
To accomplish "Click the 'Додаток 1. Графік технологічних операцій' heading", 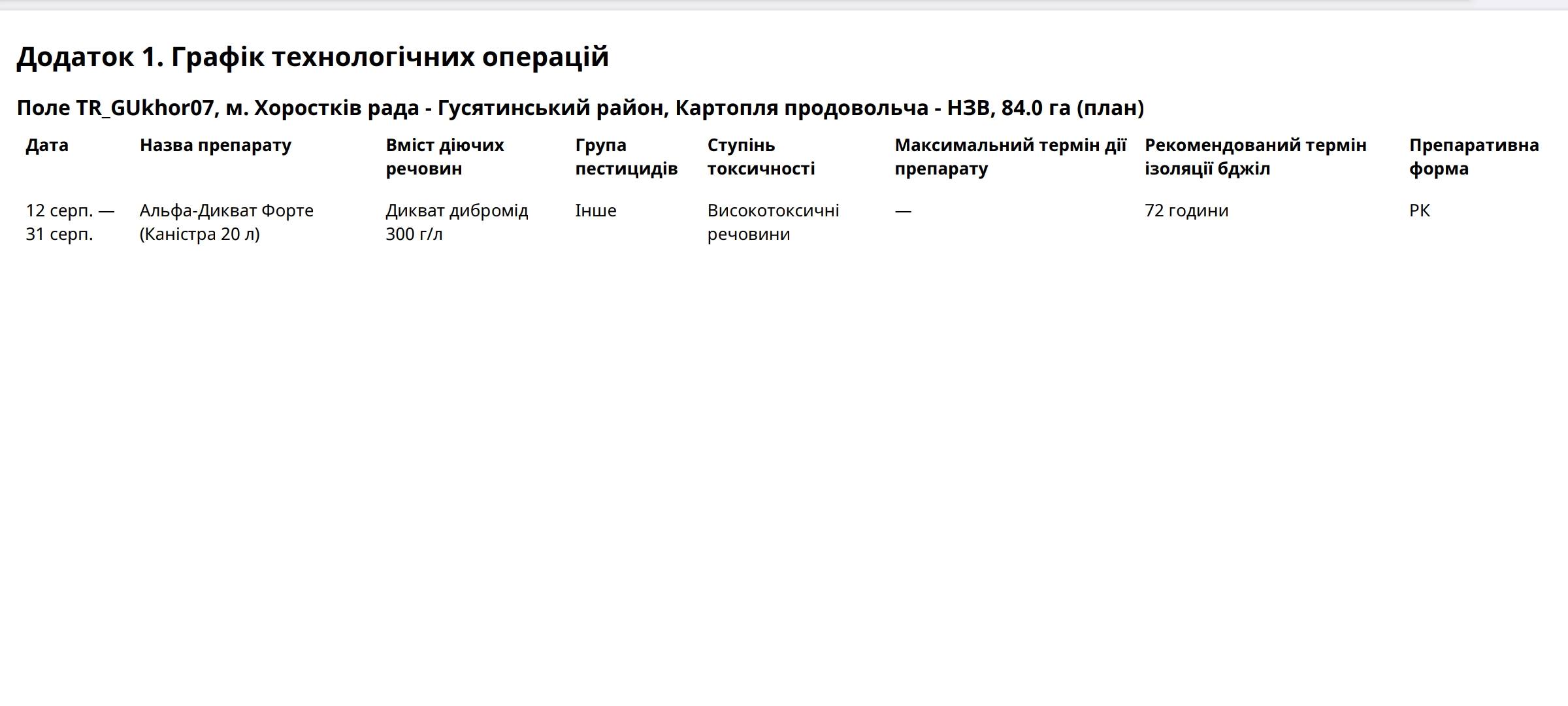I will 312,57.
